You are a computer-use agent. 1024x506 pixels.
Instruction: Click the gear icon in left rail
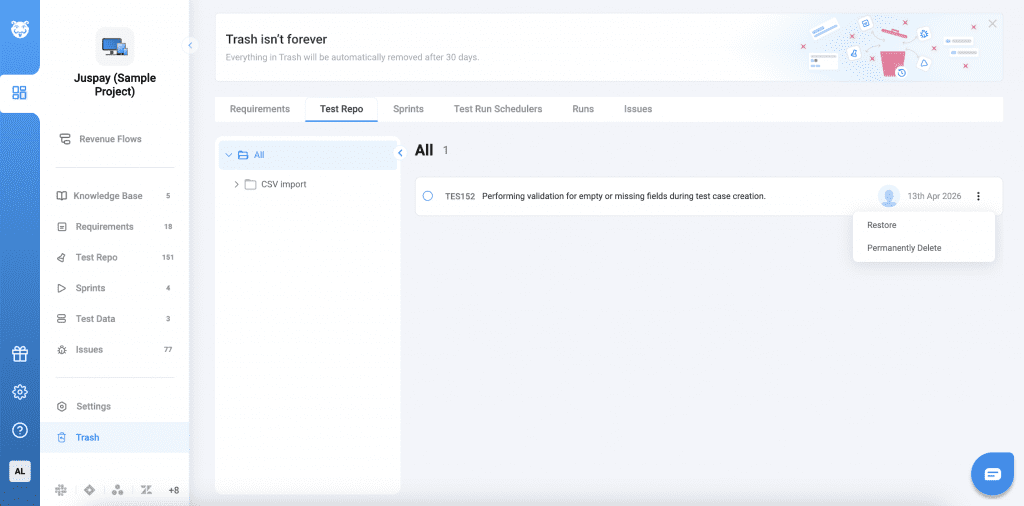19,392
